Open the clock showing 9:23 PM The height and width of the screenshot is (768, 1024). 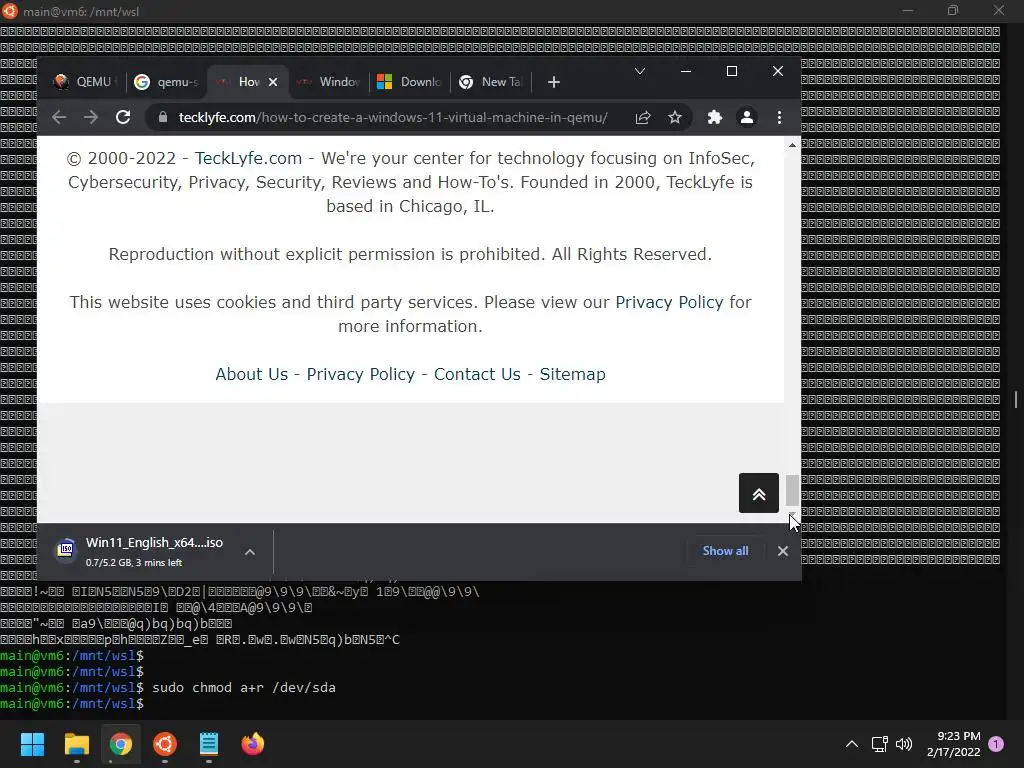953,744
